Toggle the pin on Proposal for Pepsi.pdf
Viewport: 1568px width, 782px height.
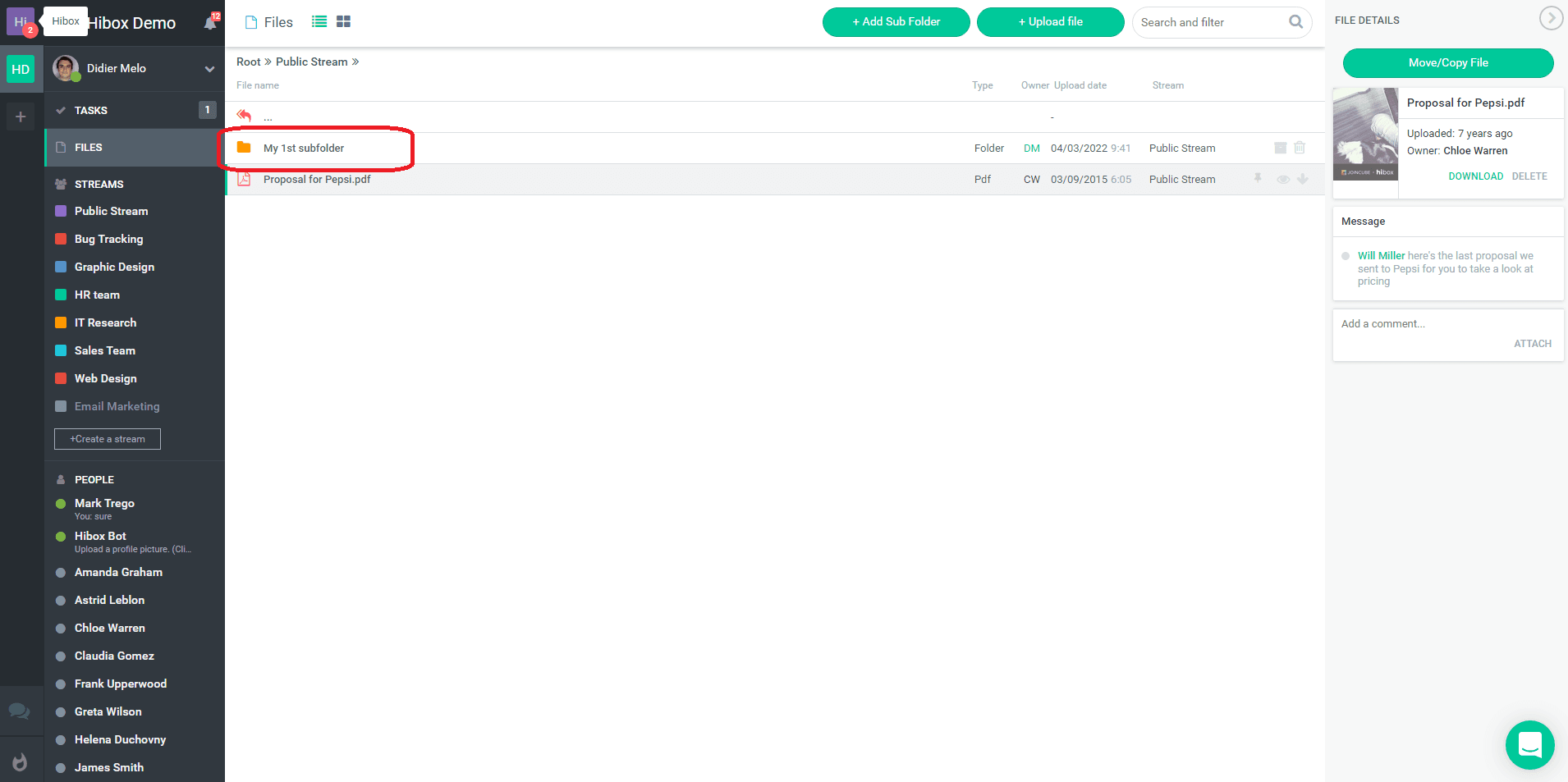[1258, 178]
